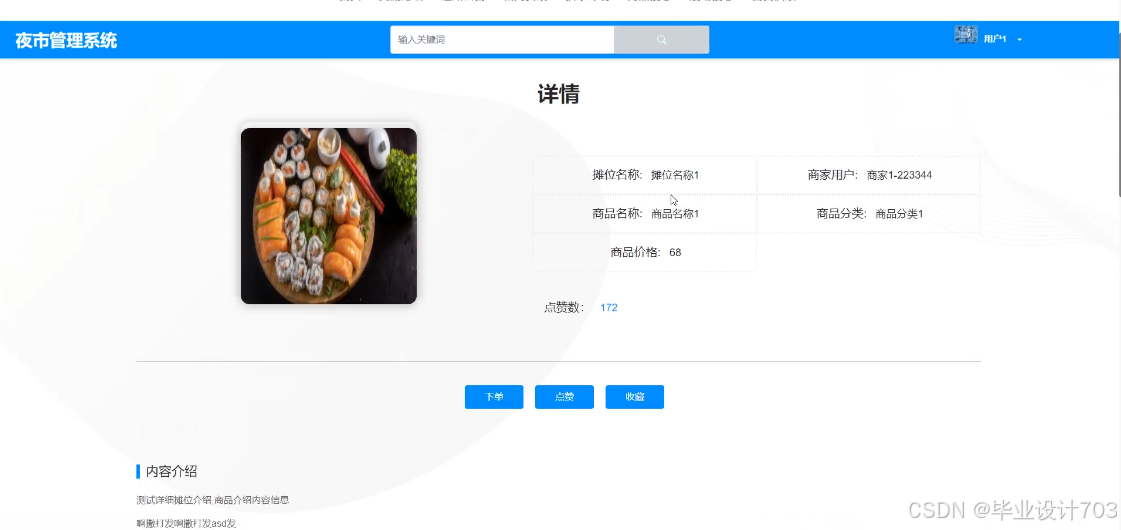Image resolution: width=1121 pixels, height=530 pixels.
Task: Click the 收藏 button
Action: coord(635,397)
